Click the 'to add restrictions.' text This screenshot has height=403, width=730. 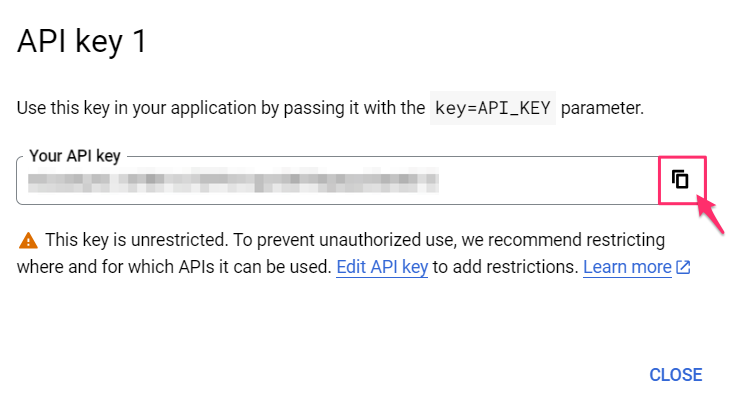pos(505,267)
